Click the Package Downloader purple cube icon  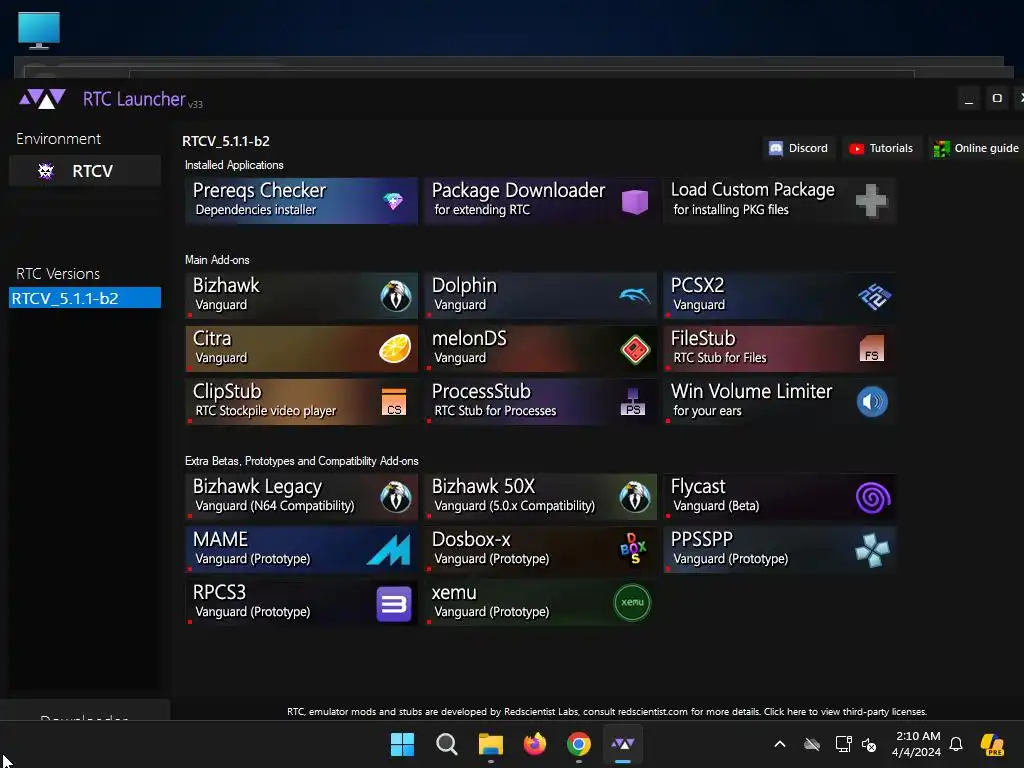point(635,201)
